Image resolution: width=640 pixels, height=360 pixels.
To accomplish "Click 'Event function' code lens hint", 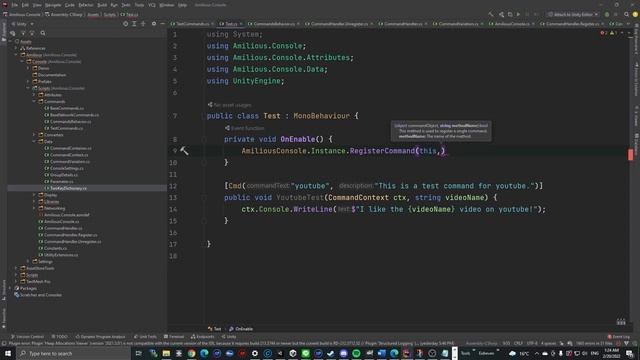I will pyautogui.click(x=247, y=128).
